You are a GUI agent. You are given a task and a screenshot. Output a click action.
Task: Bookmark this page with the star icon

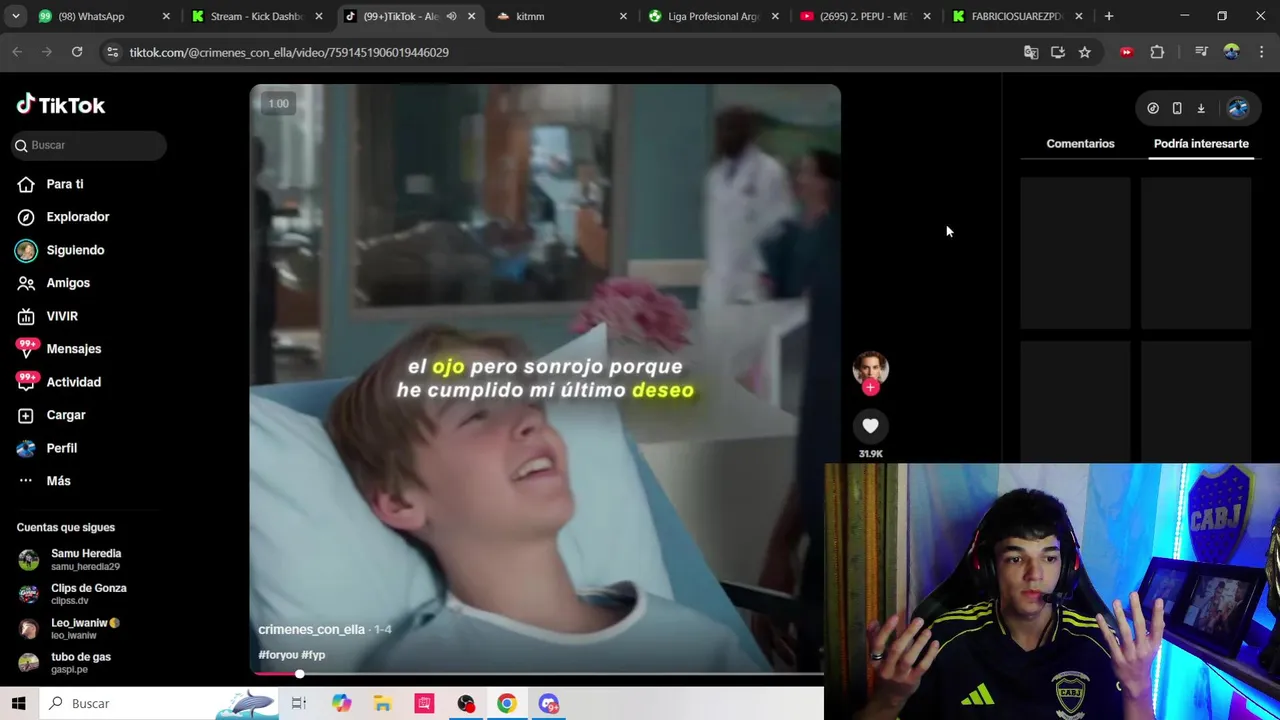1085,52
